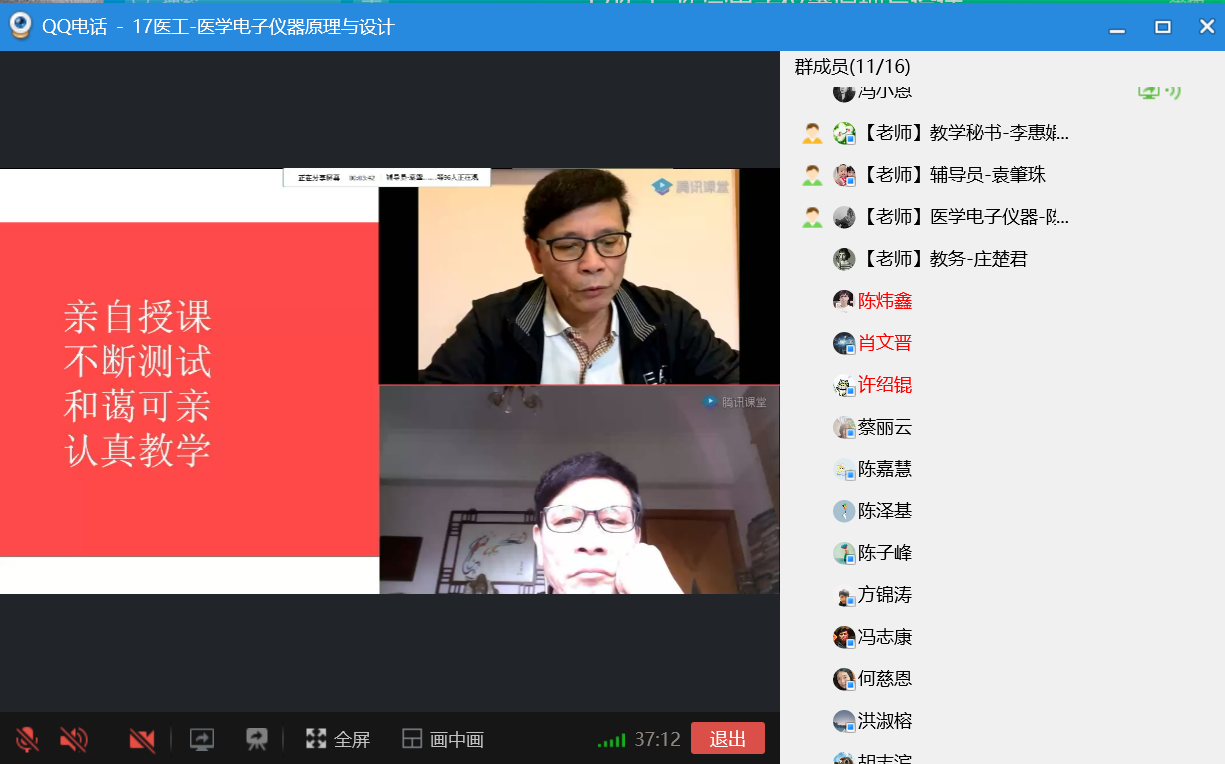Click the host icon beside 教学秘书-李惠
The width and height of the screenshot is (1225, 764).
(x=812, y=133)
